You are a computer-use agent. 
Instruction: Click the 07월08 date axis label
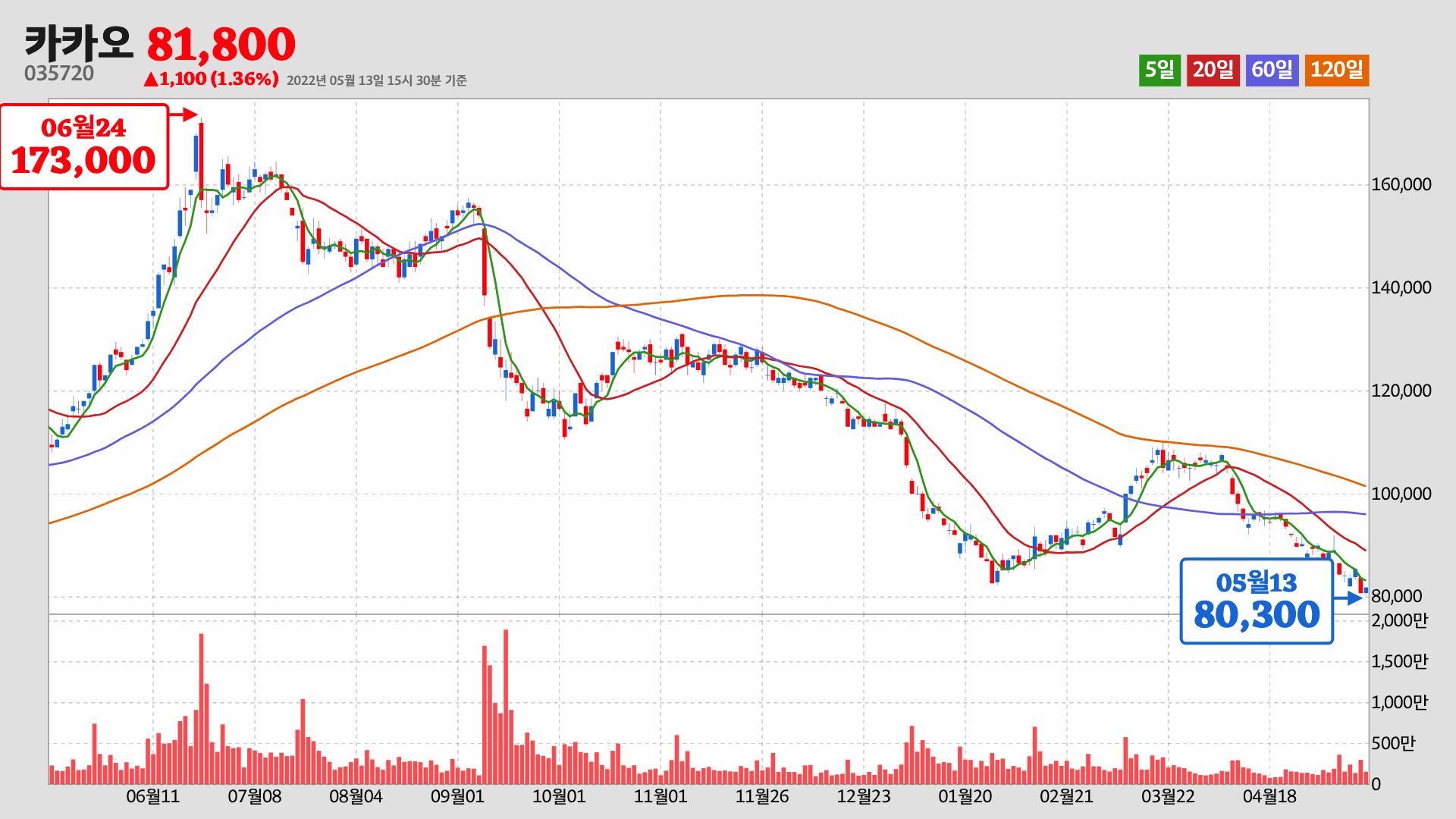255,797
